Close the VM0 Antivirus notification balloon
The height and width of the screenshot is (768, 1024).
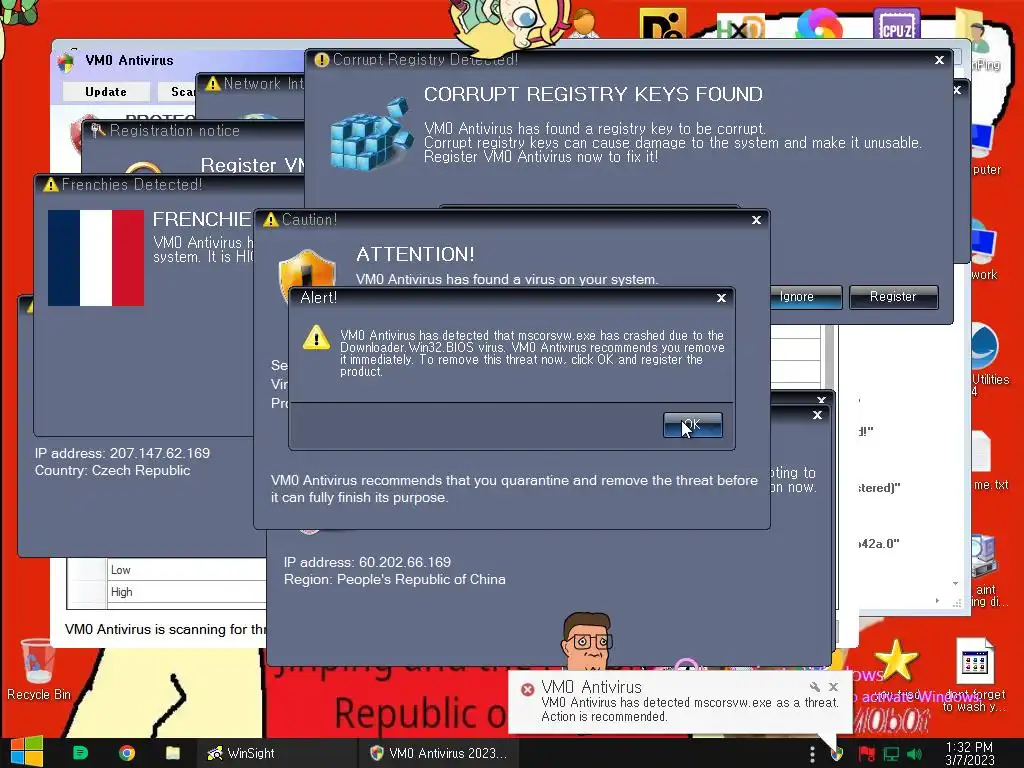(x=833, y=687)
